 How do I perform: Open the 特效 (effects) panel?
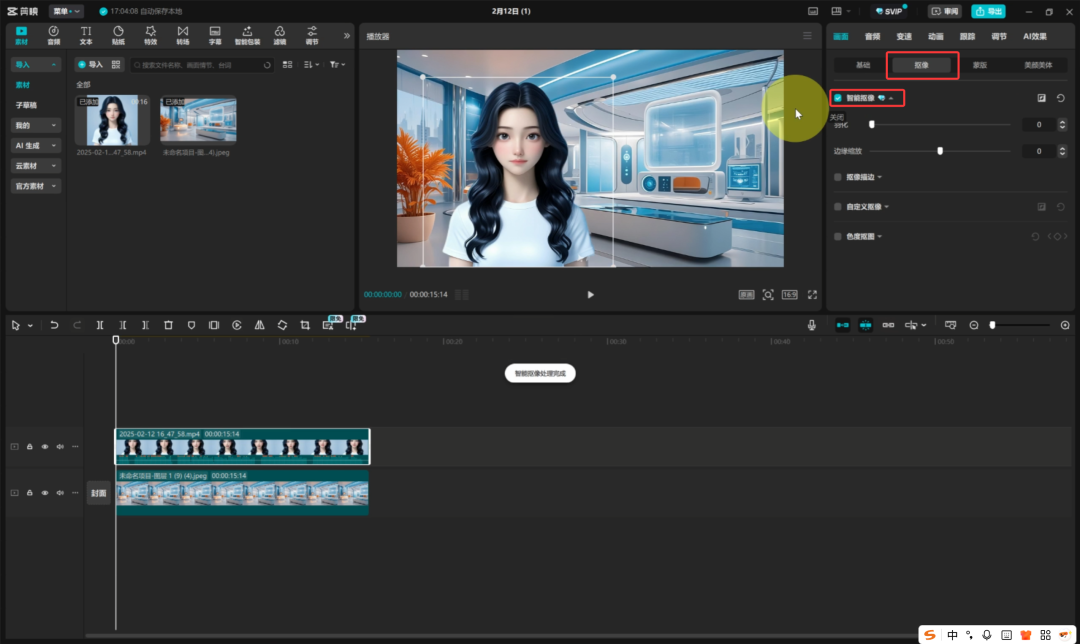pos(150,35)
